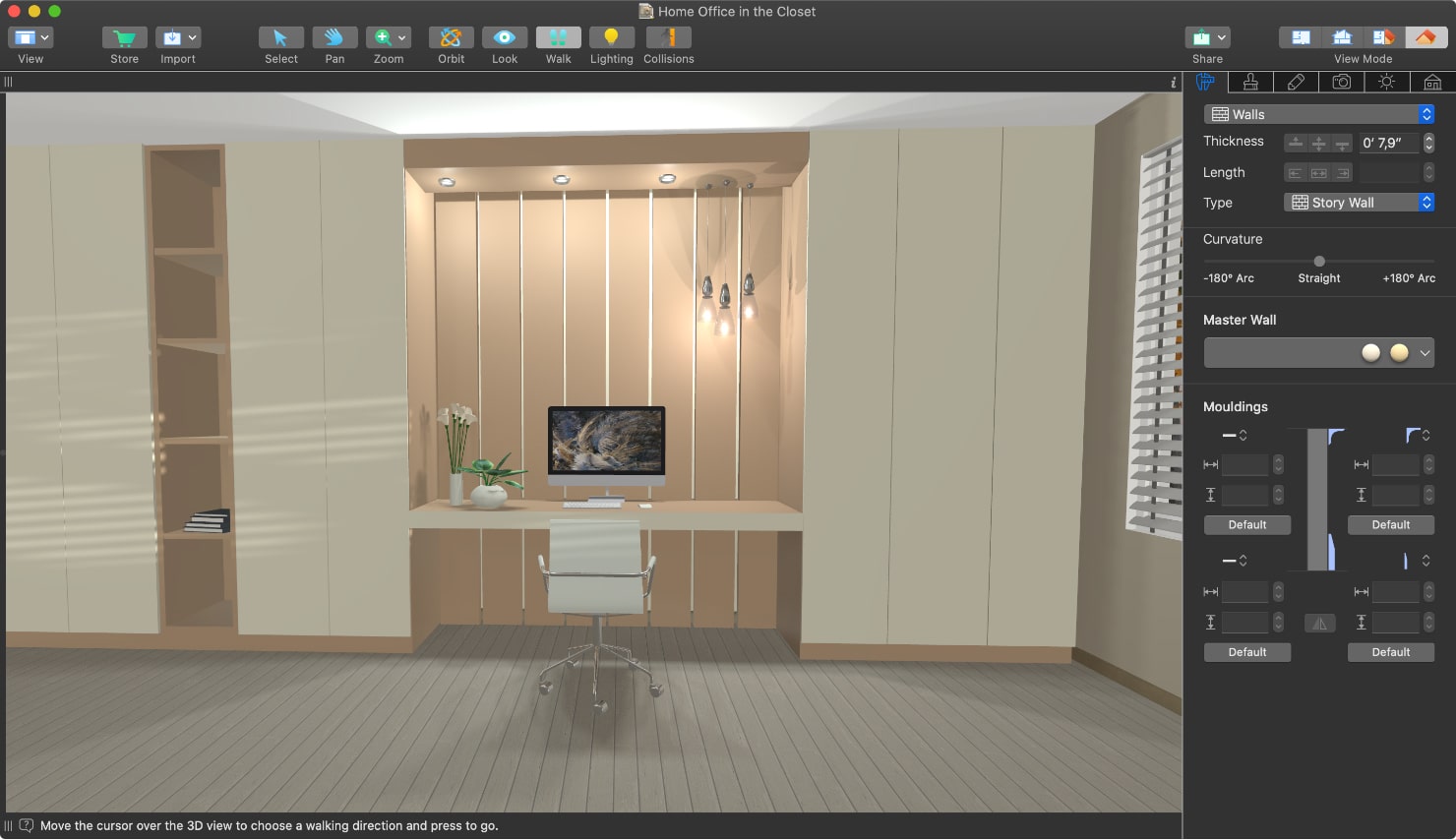Activate the Pan tool

pos(334,39)
